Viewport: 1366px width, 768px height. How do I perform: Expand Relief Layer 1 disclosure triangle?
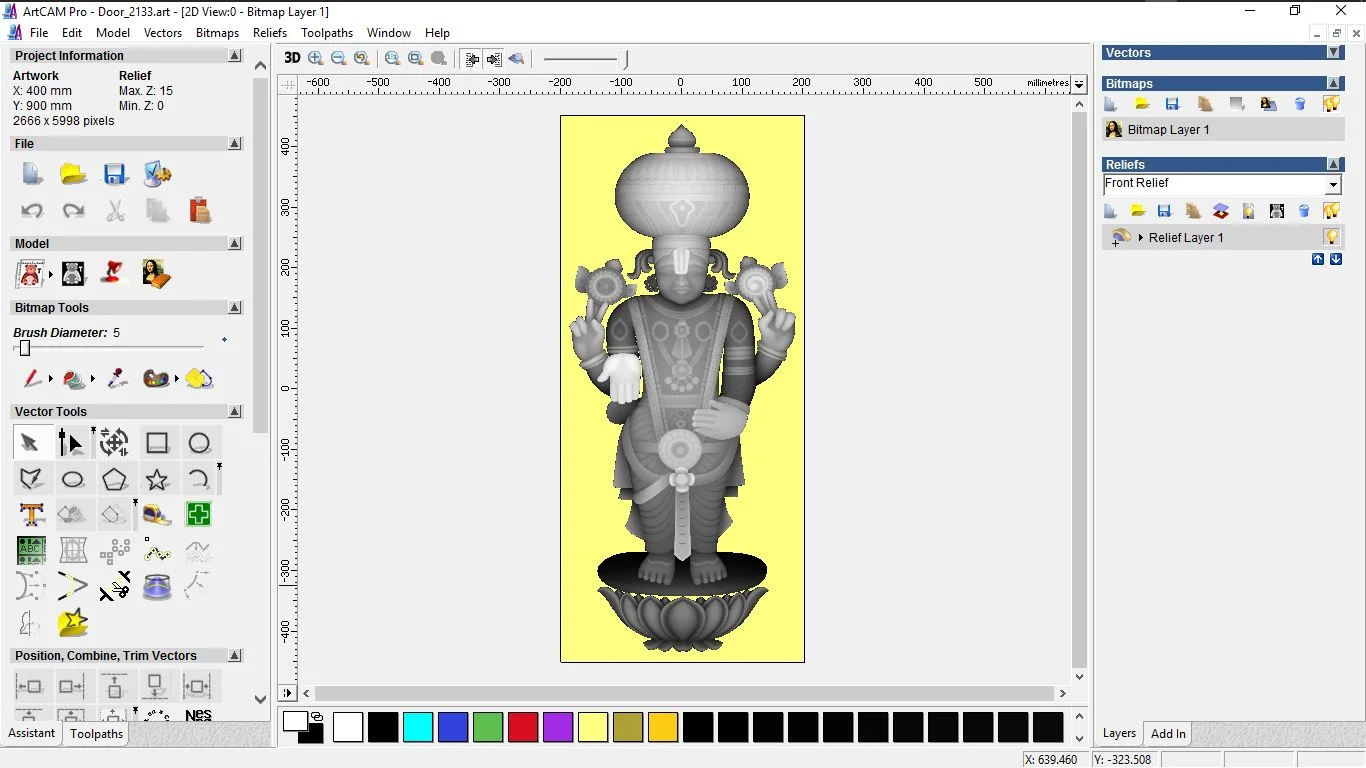[x=1141, y=238]
